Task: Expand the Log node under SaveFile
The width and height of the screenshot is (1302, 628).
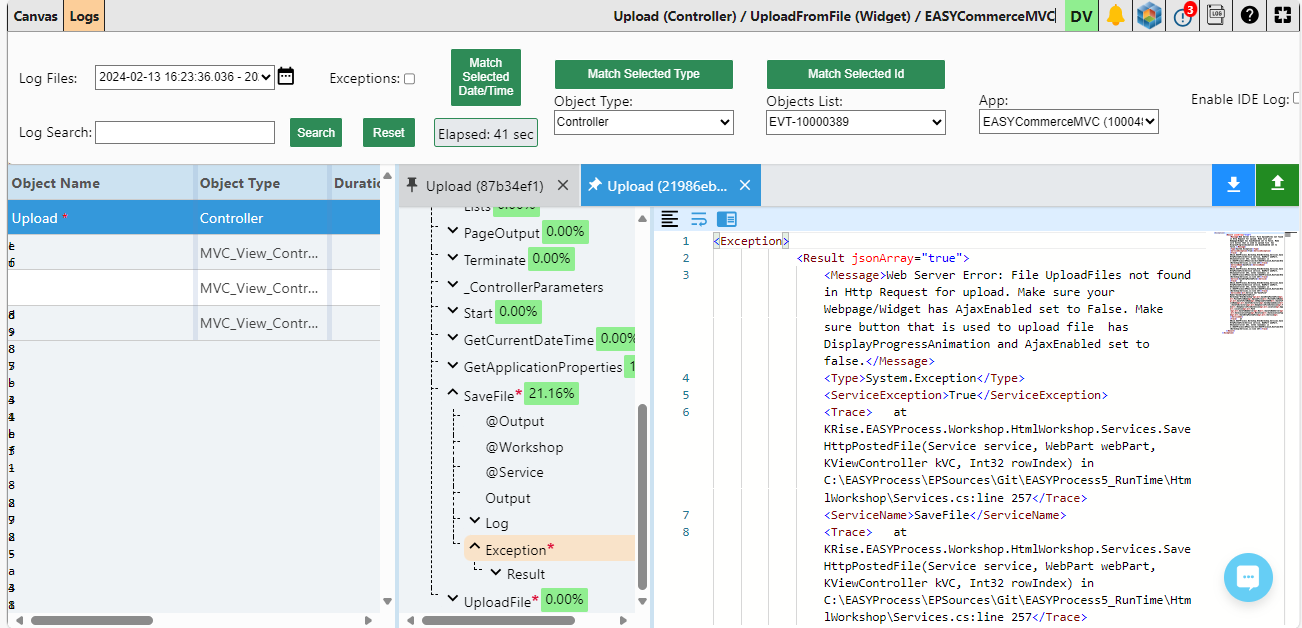Action: click(474, 521)
